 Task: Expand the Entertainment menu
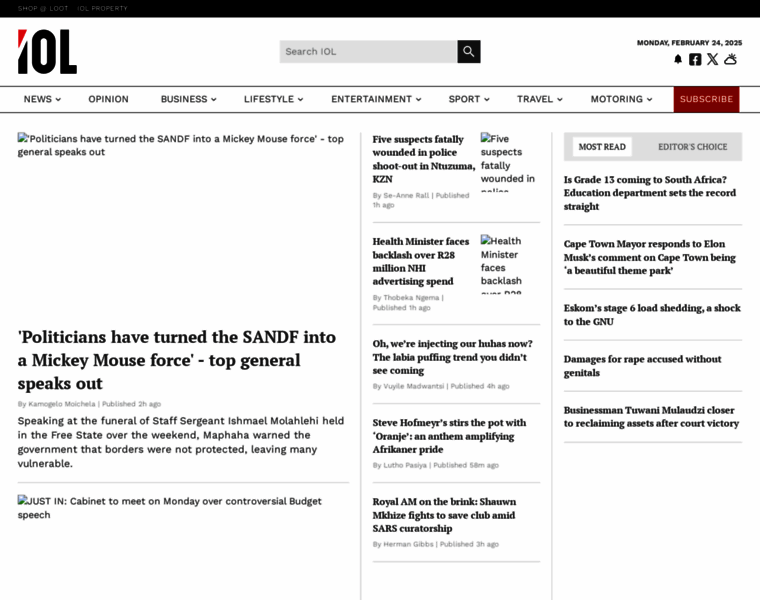376,99
